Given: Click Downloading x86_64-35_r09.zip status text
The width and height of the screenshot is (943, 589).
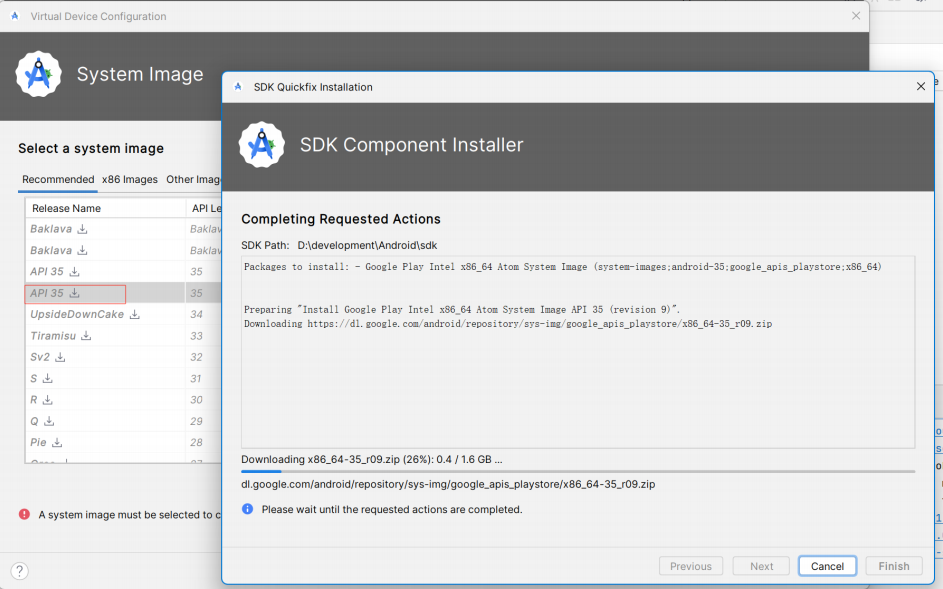Looking at the screenshot, I should point(372,459).
